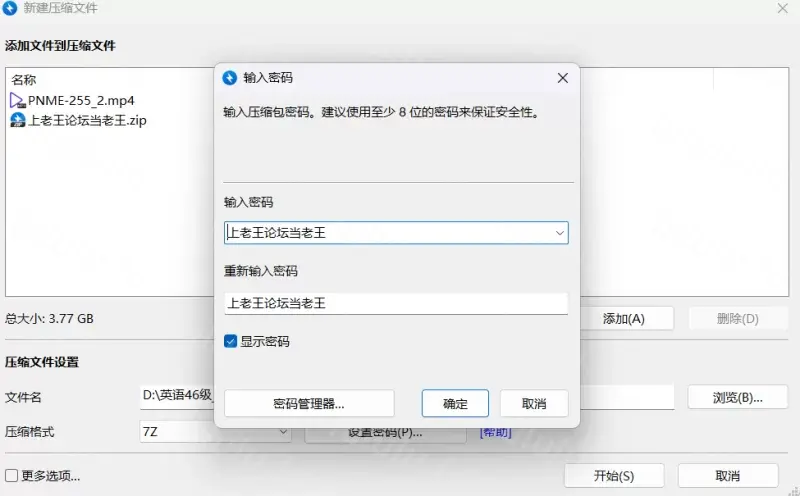The width and height of the screenshot is (800, 496).
Task: Open the 密码管理器 button
Action: click(309, 404)
